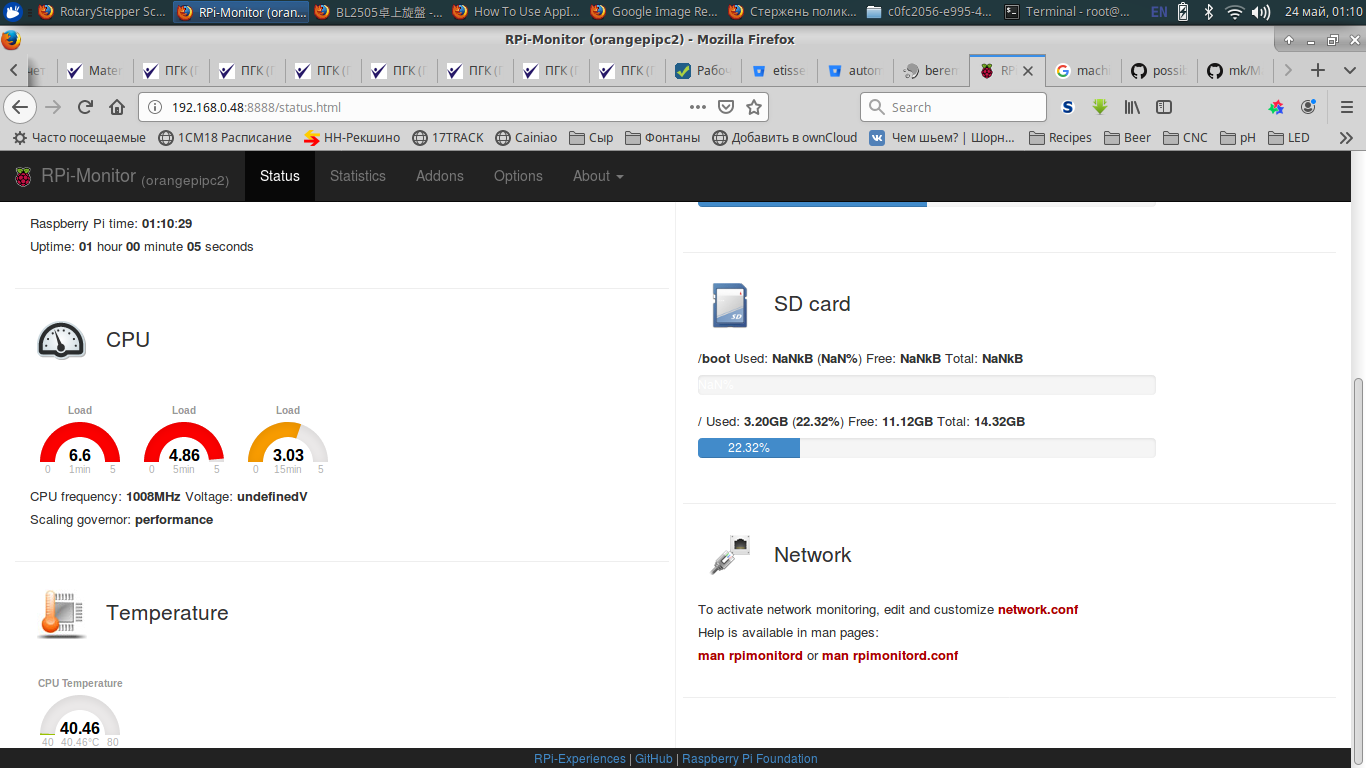
Task: Click the /boot NaN% usage bar
Action: point(926,385)
